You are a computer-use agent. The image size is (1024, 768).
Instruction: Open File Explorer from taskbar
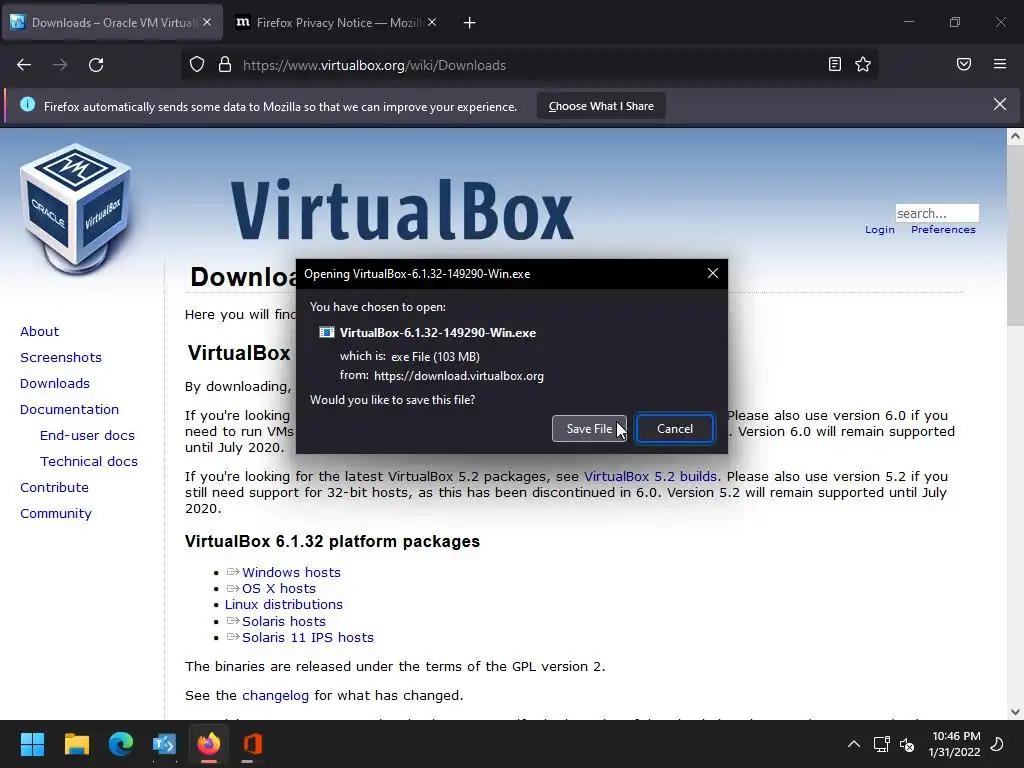click(77, 744)
